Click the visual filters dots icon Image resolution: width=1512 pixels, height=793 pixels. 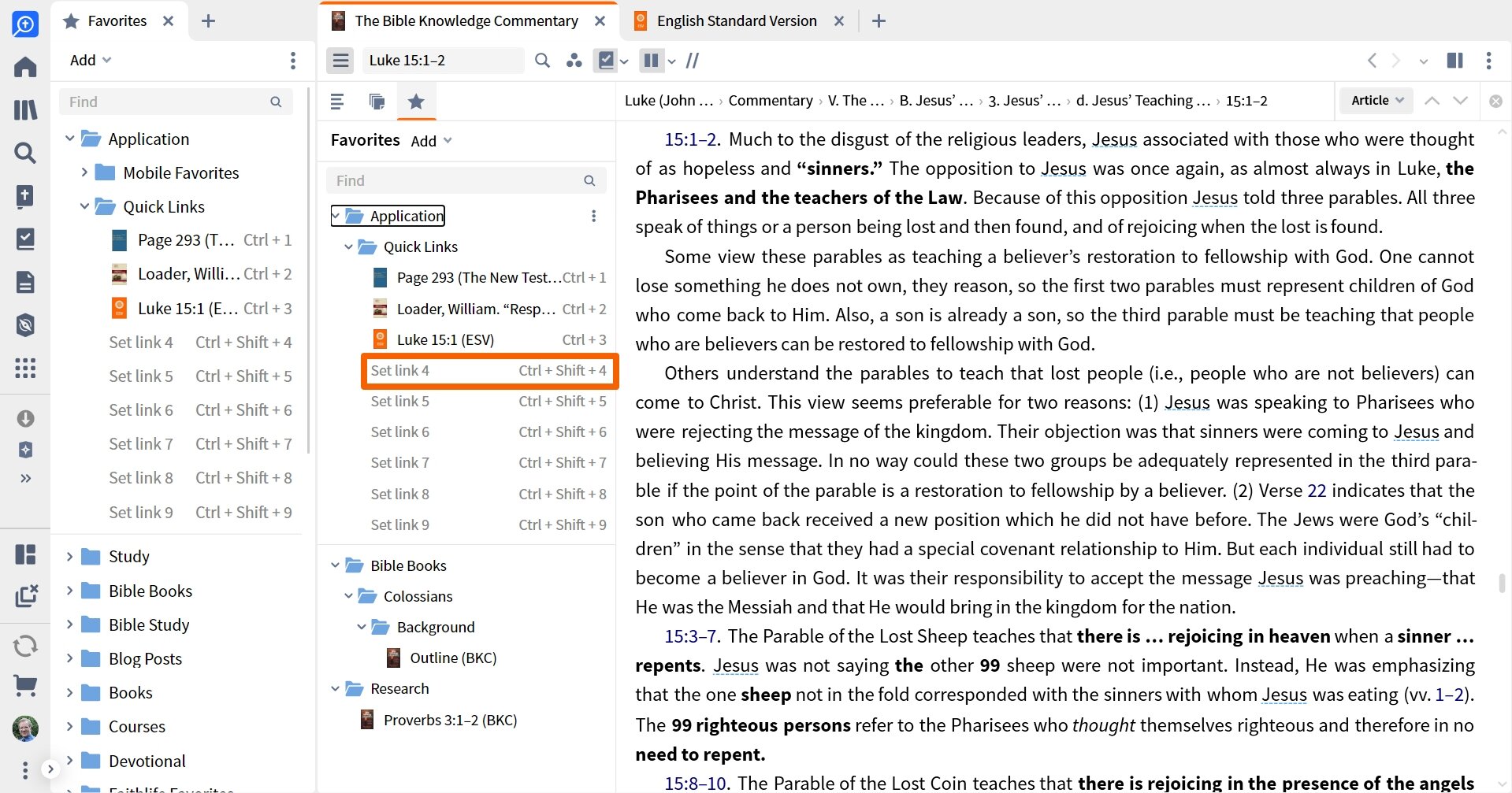pos(574,61)
